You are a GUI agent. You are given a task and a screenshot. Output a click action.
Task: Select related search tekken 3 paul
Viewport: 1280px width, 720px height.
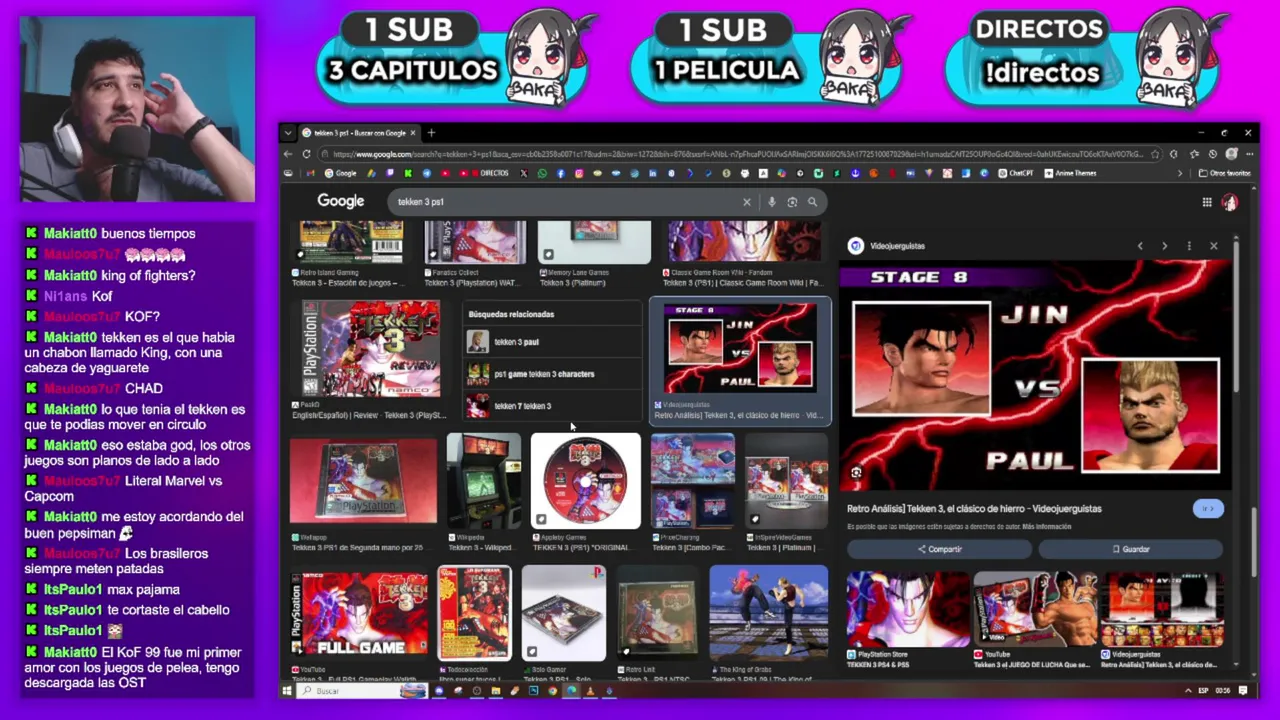[x=553, y=342]
